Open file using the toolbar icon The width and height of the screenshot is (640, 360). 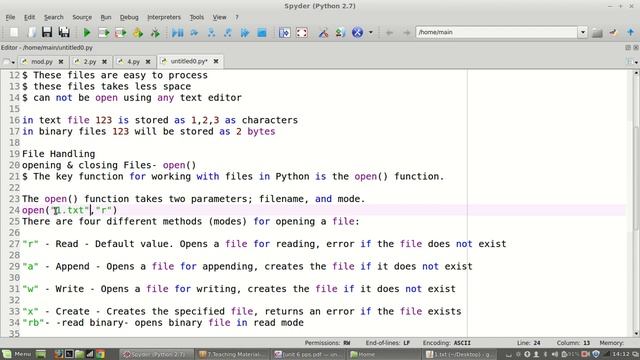[31, 32]
